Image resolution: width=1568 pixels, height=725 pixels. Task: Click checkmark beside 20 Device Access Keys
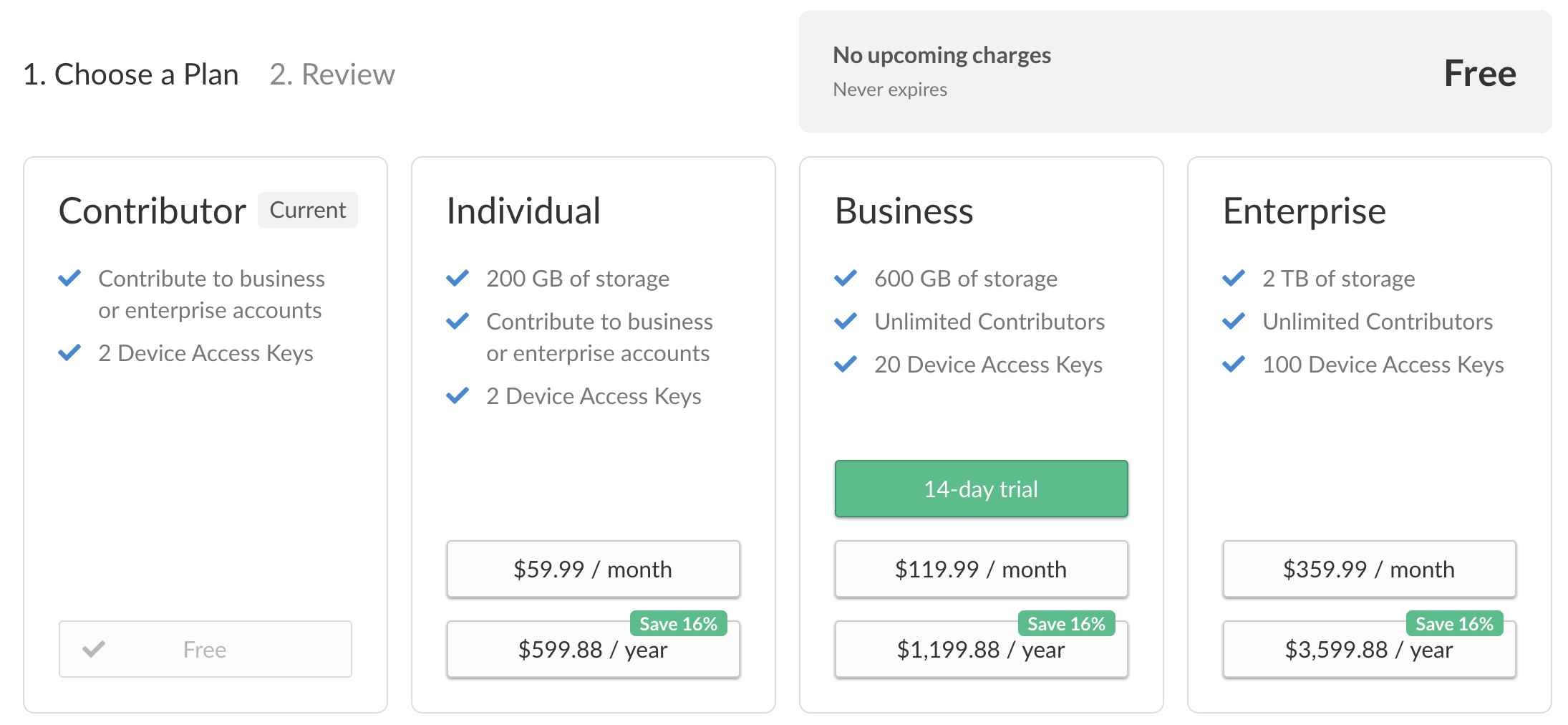point(846,364)
